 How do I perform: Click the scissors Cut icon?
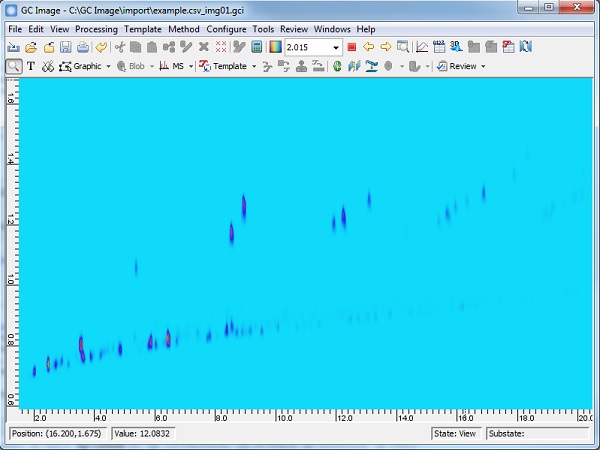click(120, 47)
